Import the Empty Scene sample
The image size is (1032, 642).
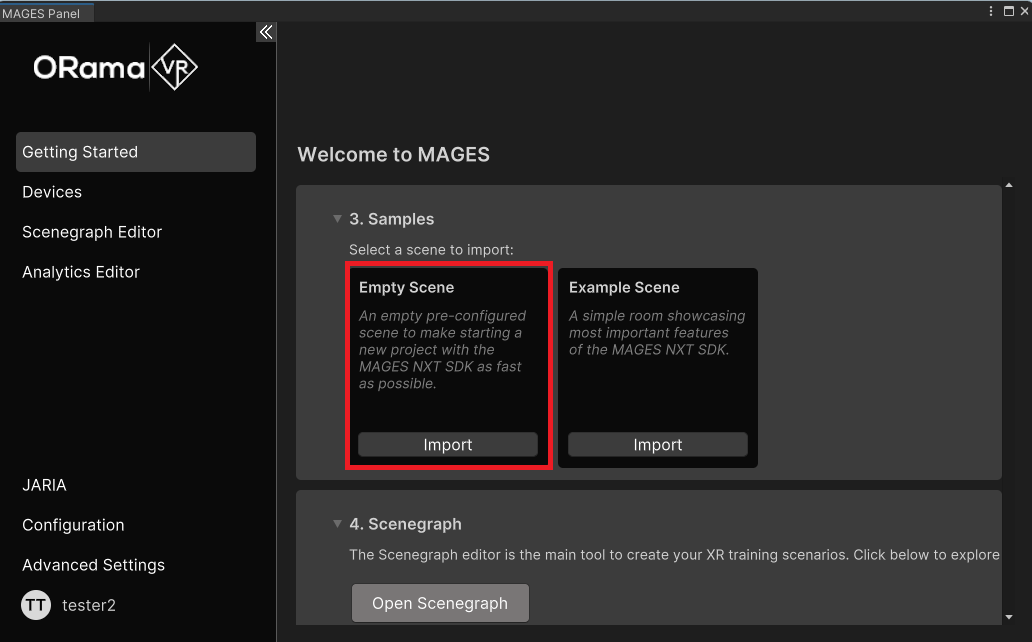[448, 445]
